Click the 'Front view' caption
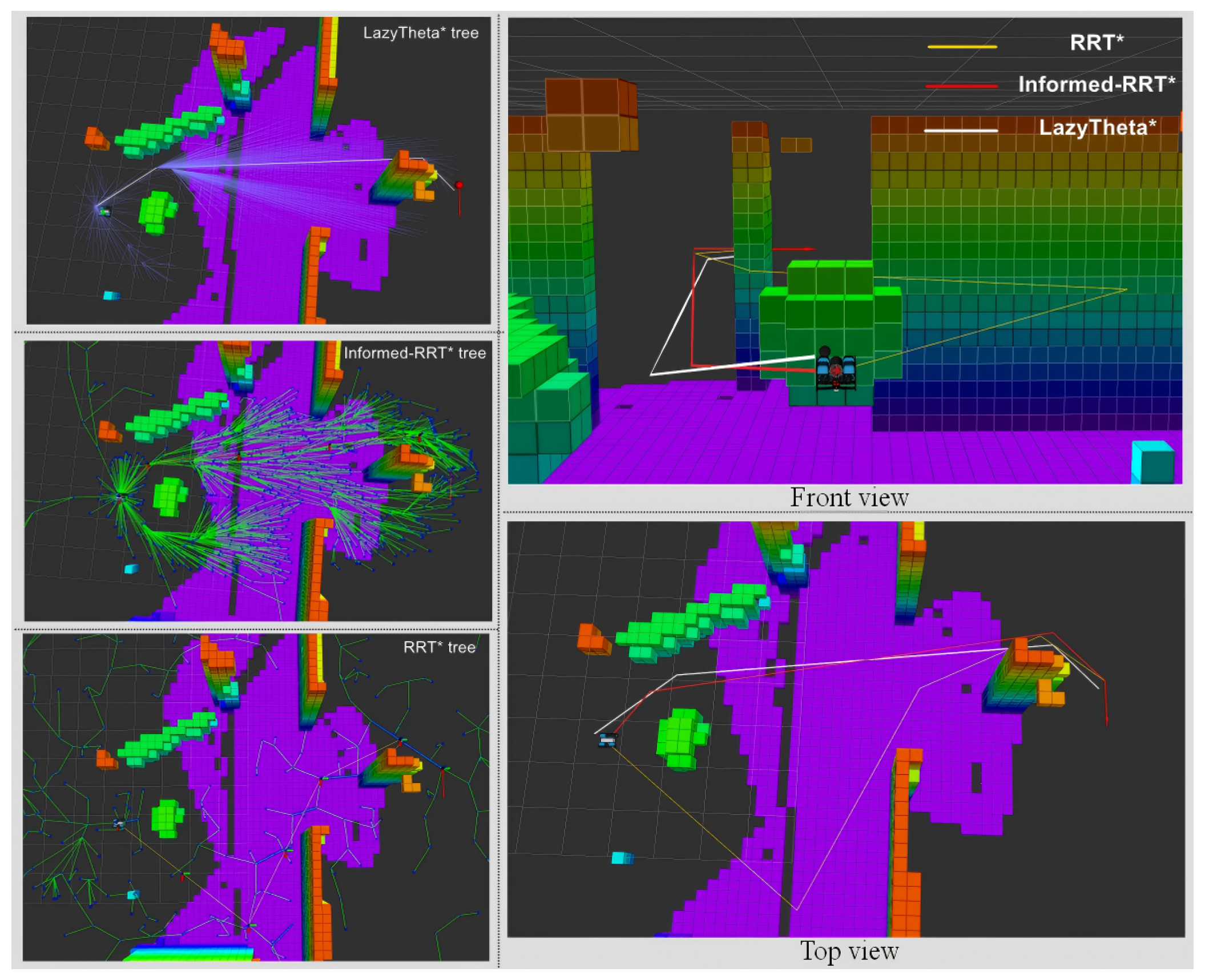 point(849,498)
